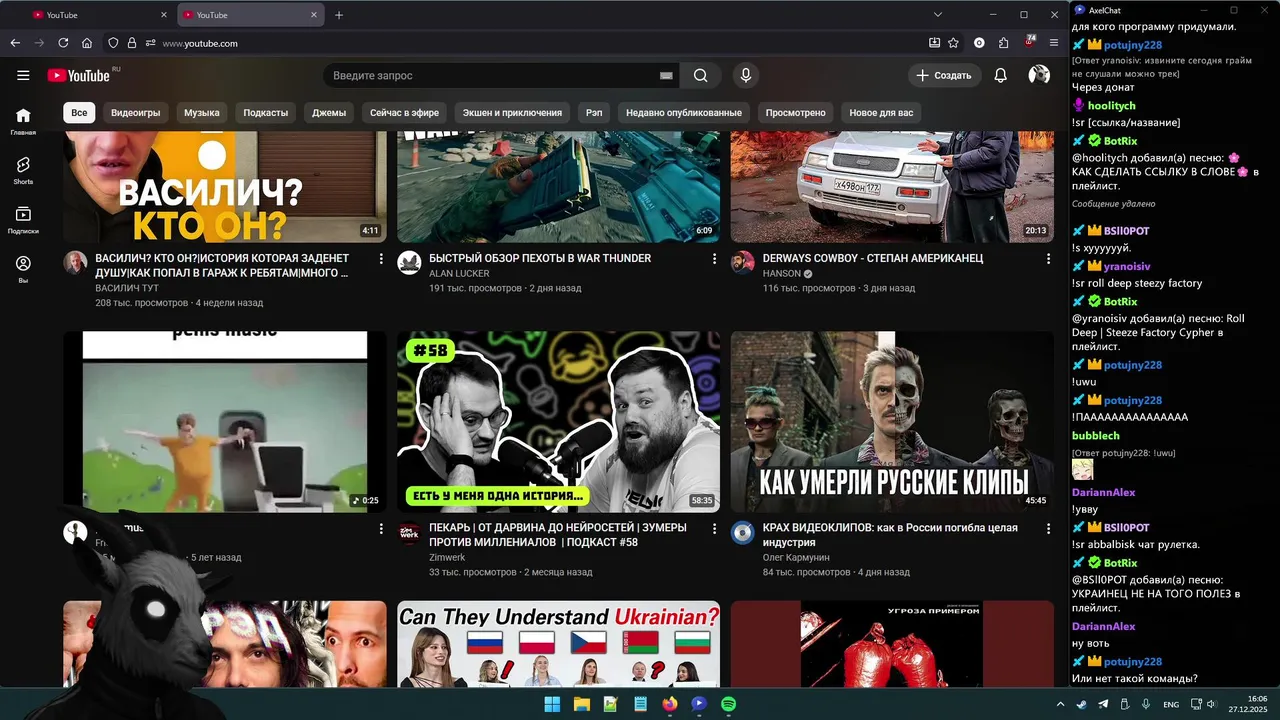
Task: Select the Музыка filter chip
Action: [x=202, y=113]
